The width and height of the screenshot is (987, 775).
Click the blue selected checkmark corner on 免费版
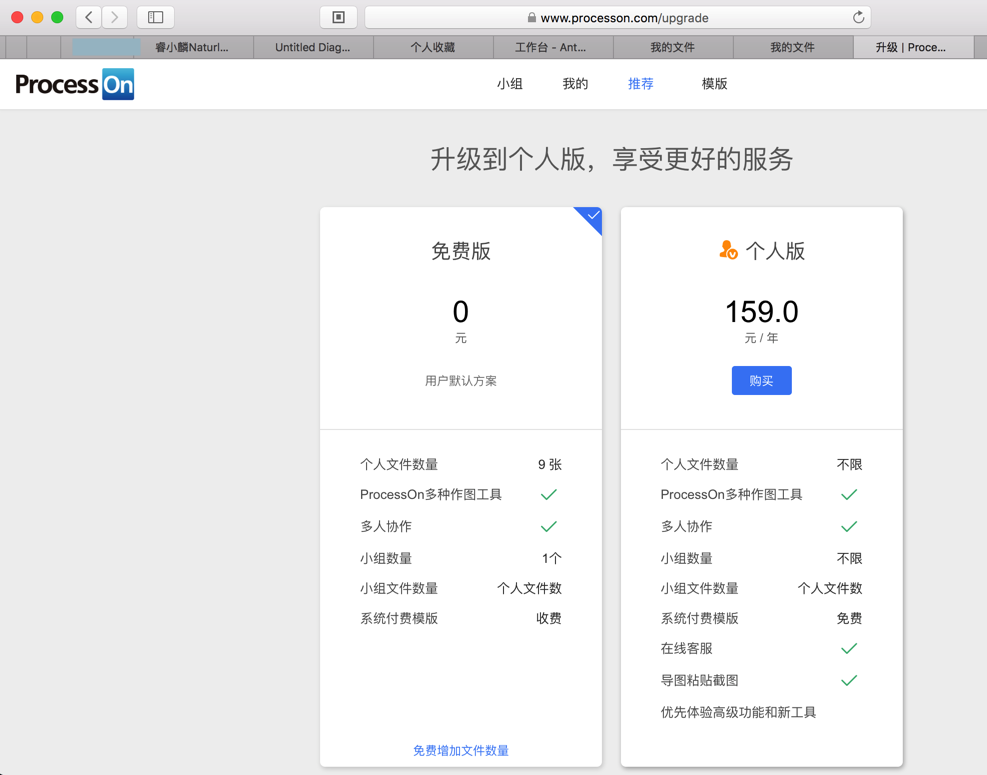[x=592, y=217]
